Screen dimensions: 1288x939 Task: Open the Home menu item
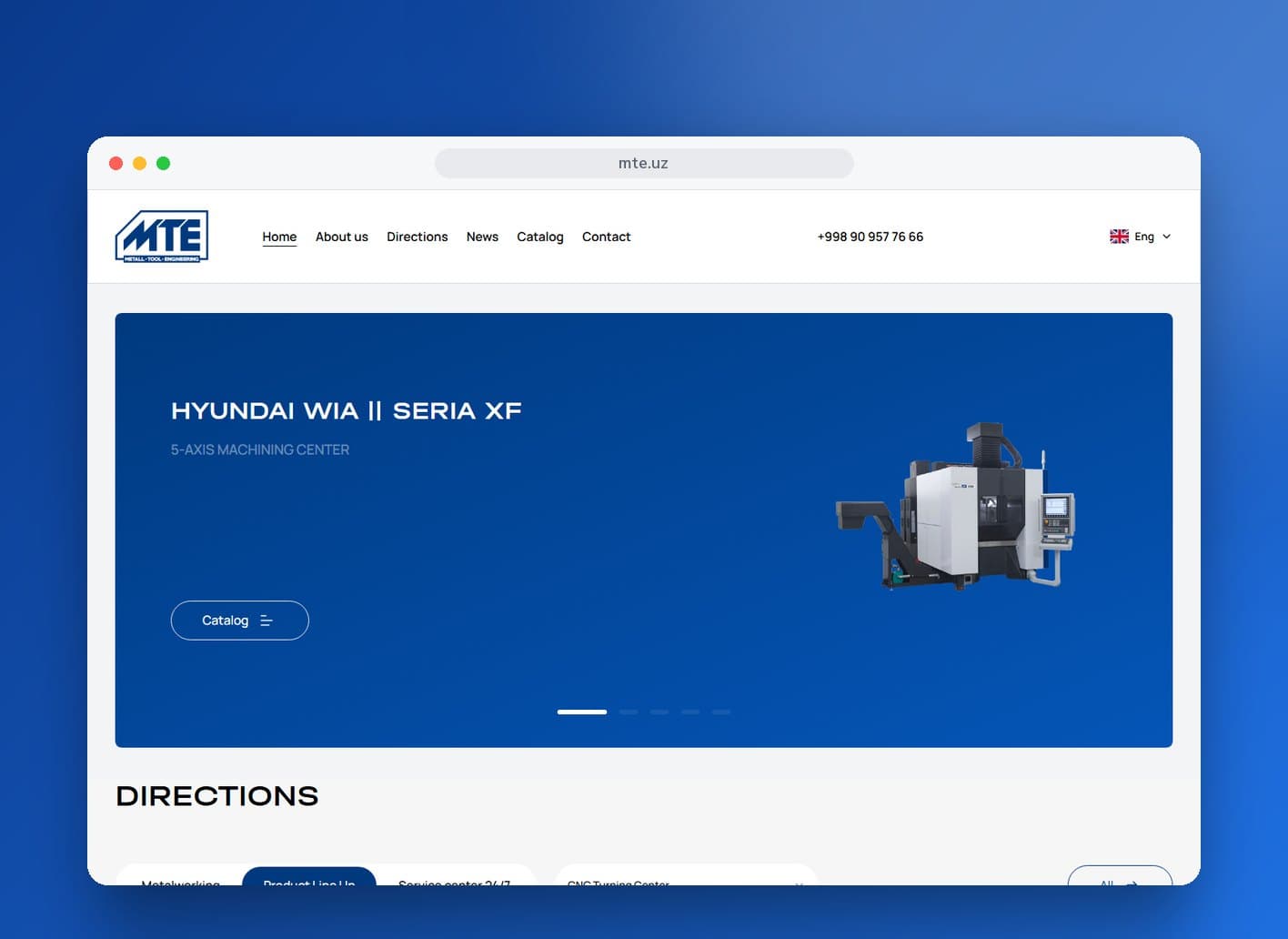point(279,237)
